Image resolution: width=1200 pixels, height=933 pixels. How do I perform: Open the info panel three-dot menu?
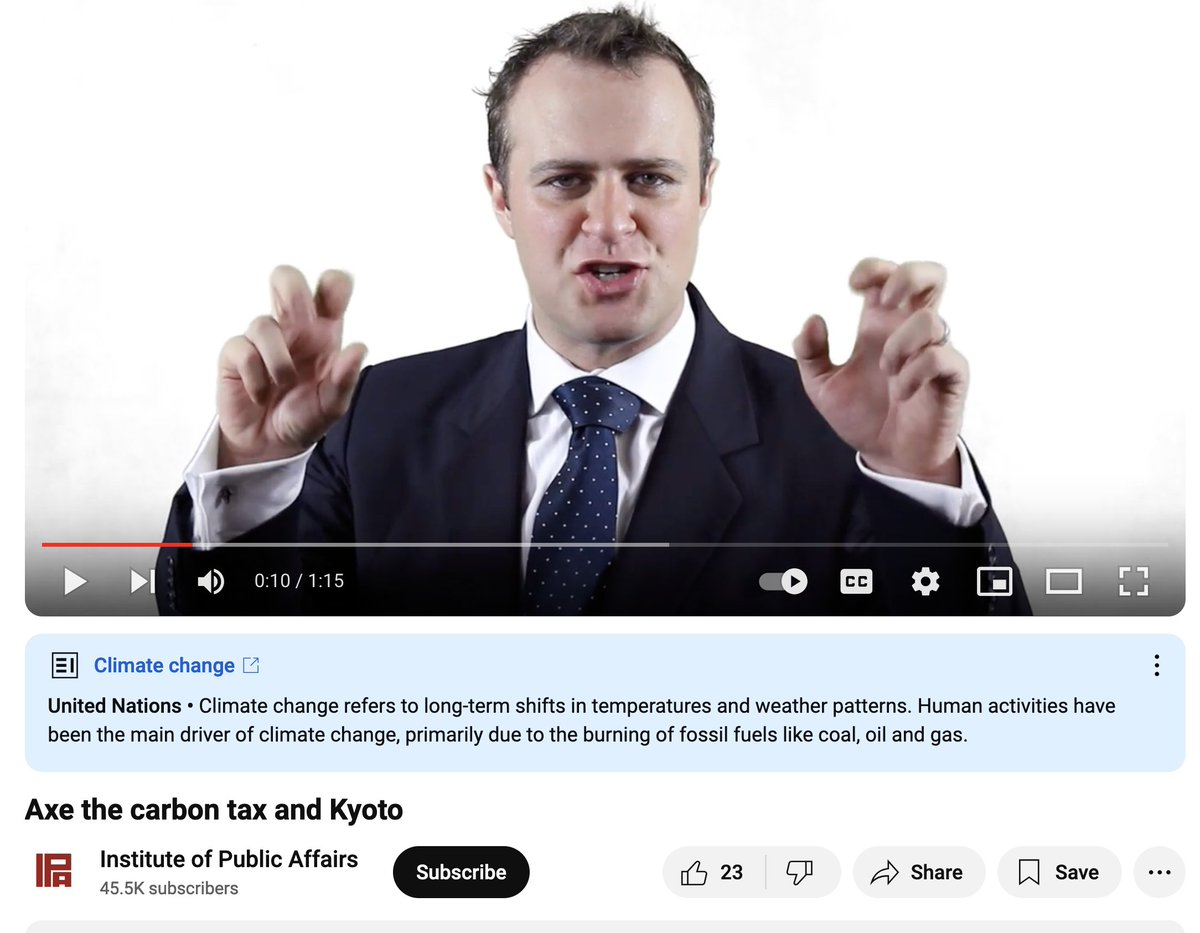coord(1156,665)
